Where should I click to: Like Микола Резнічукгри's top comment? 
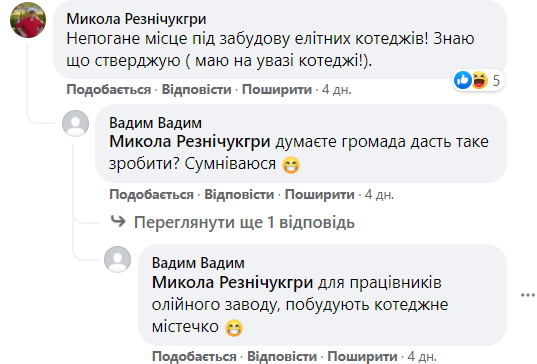coord(109,90)
